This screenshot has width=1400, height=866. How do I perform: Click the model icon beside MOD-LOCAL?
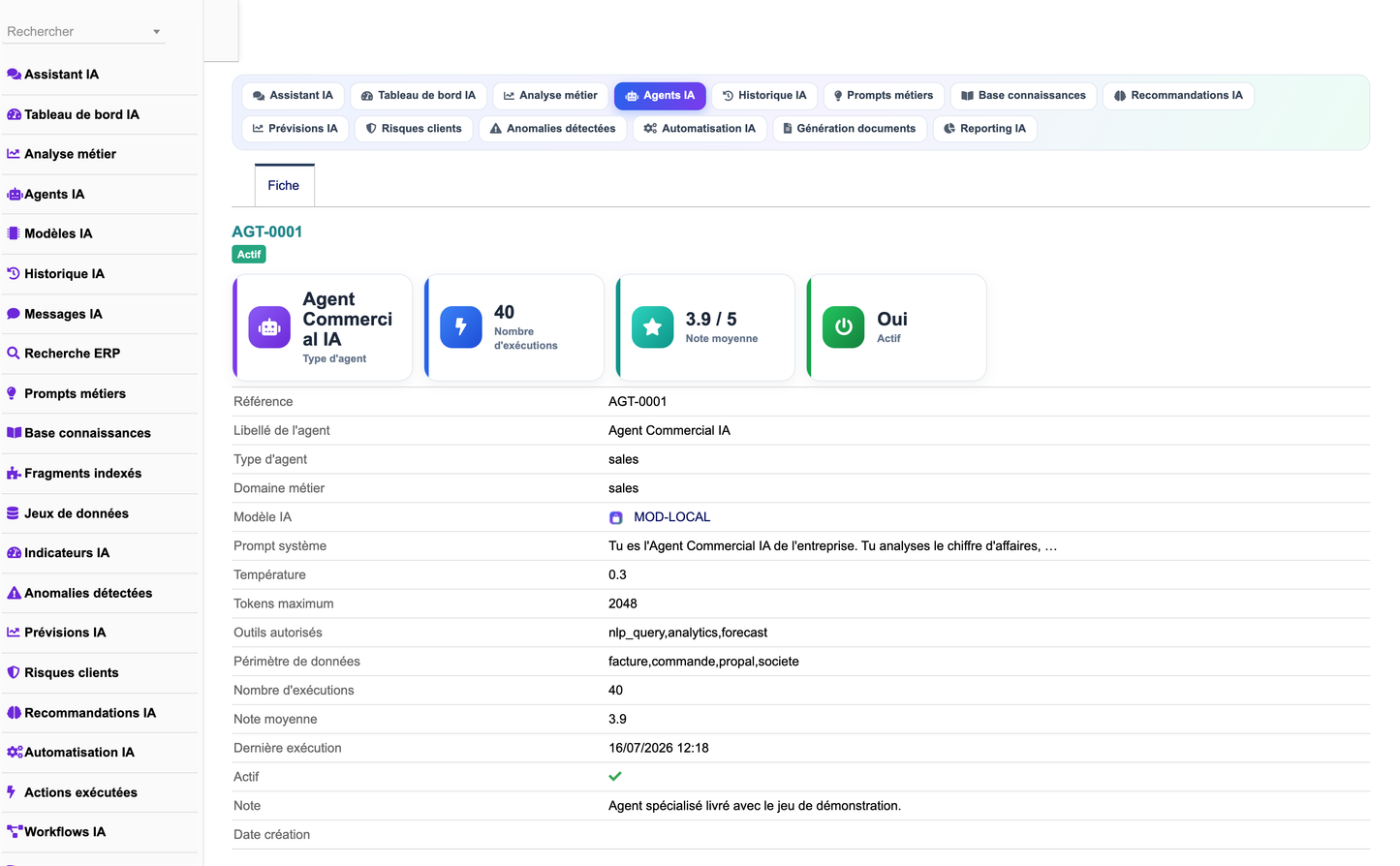coord(615,517)
